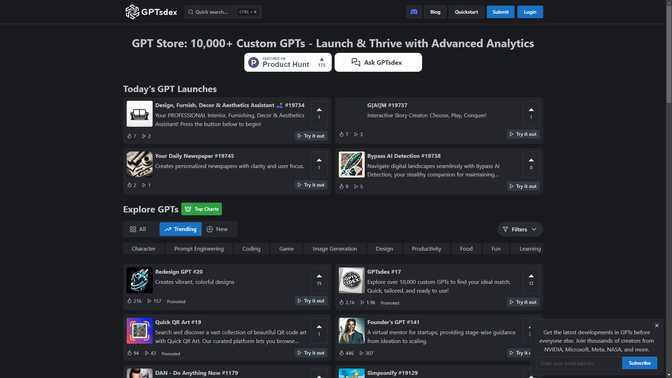Open Bypass AI Detection thumbnail
This screenshot has width=672, height=378.
[x=351, y=164]
